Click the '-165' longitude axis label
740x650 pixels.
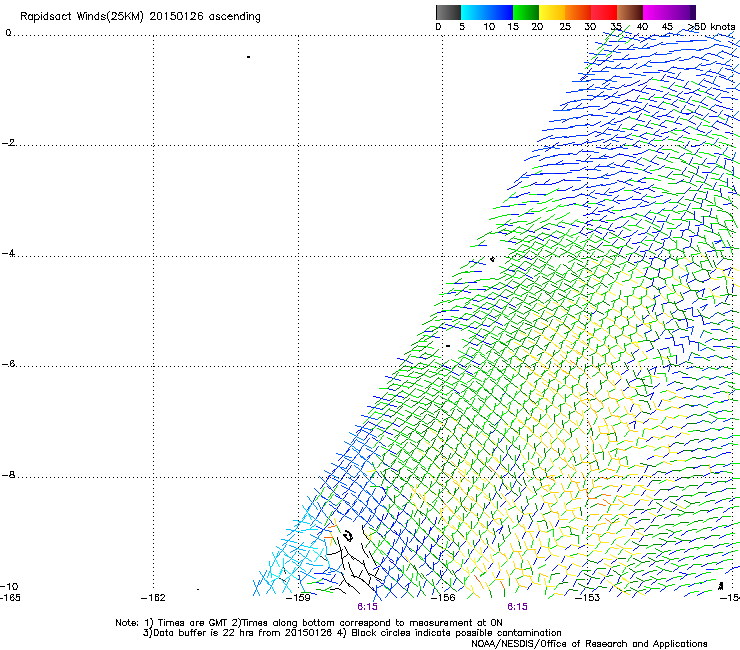point(10,598)
